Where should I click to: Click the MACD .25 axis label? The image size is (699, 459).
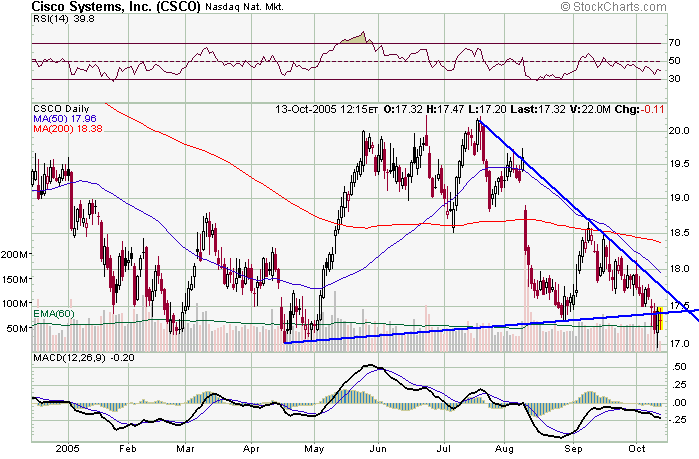pyautogui.click(x=678, y=385)
